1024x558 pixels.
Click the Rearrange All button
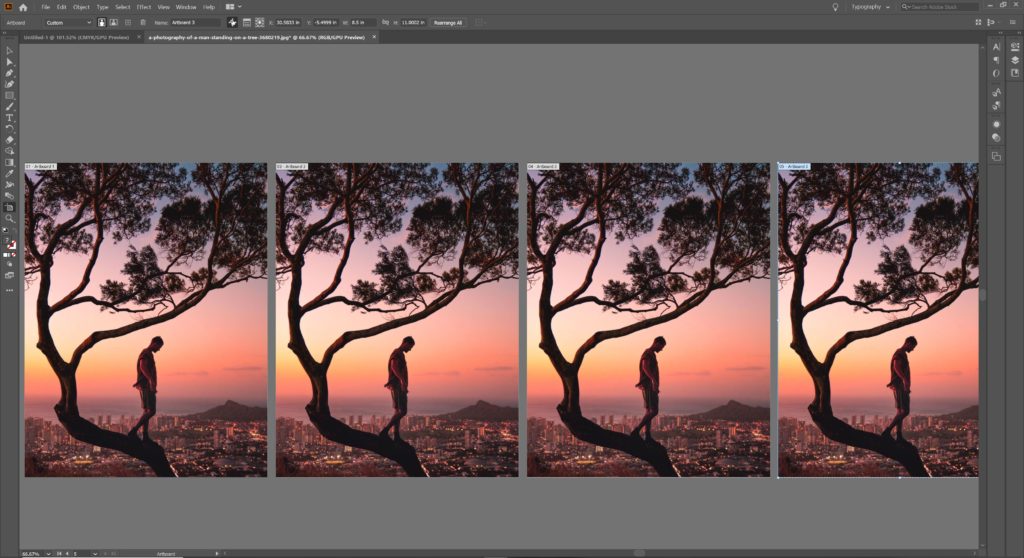click(447, 22)
